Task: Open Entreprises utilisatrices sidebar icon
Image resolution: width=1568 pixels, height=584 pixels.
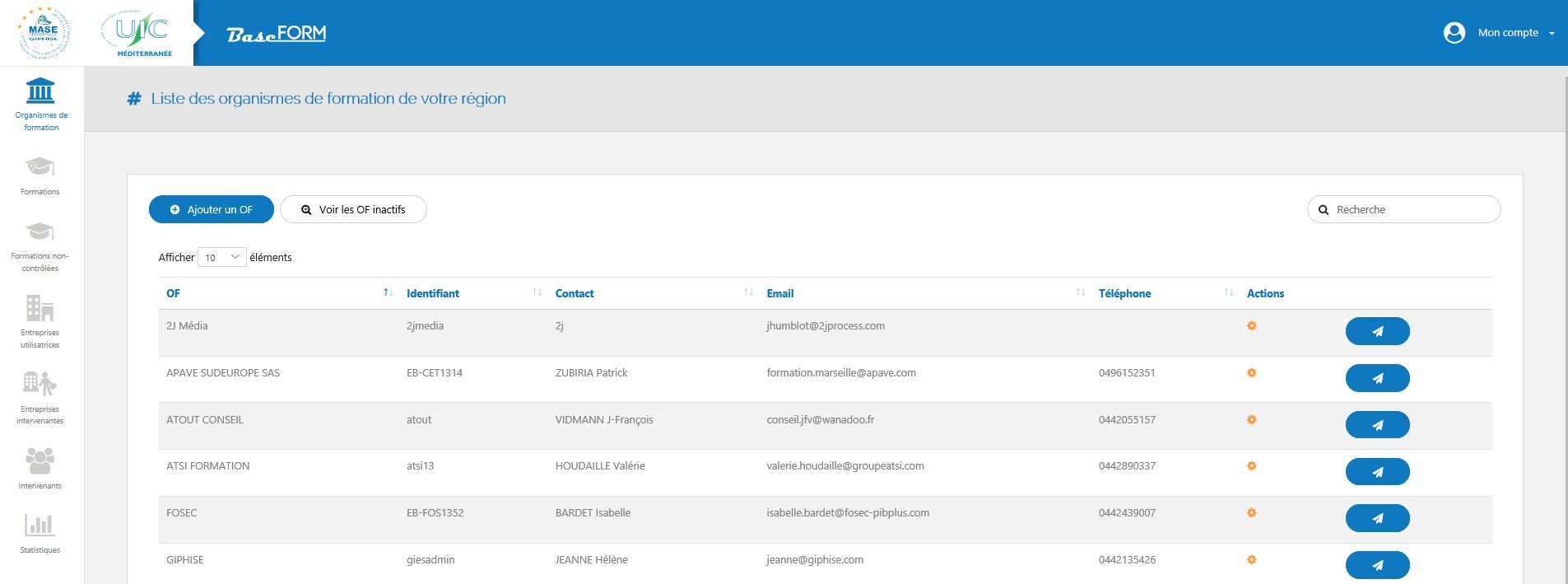Action: [x=40, y=309]
